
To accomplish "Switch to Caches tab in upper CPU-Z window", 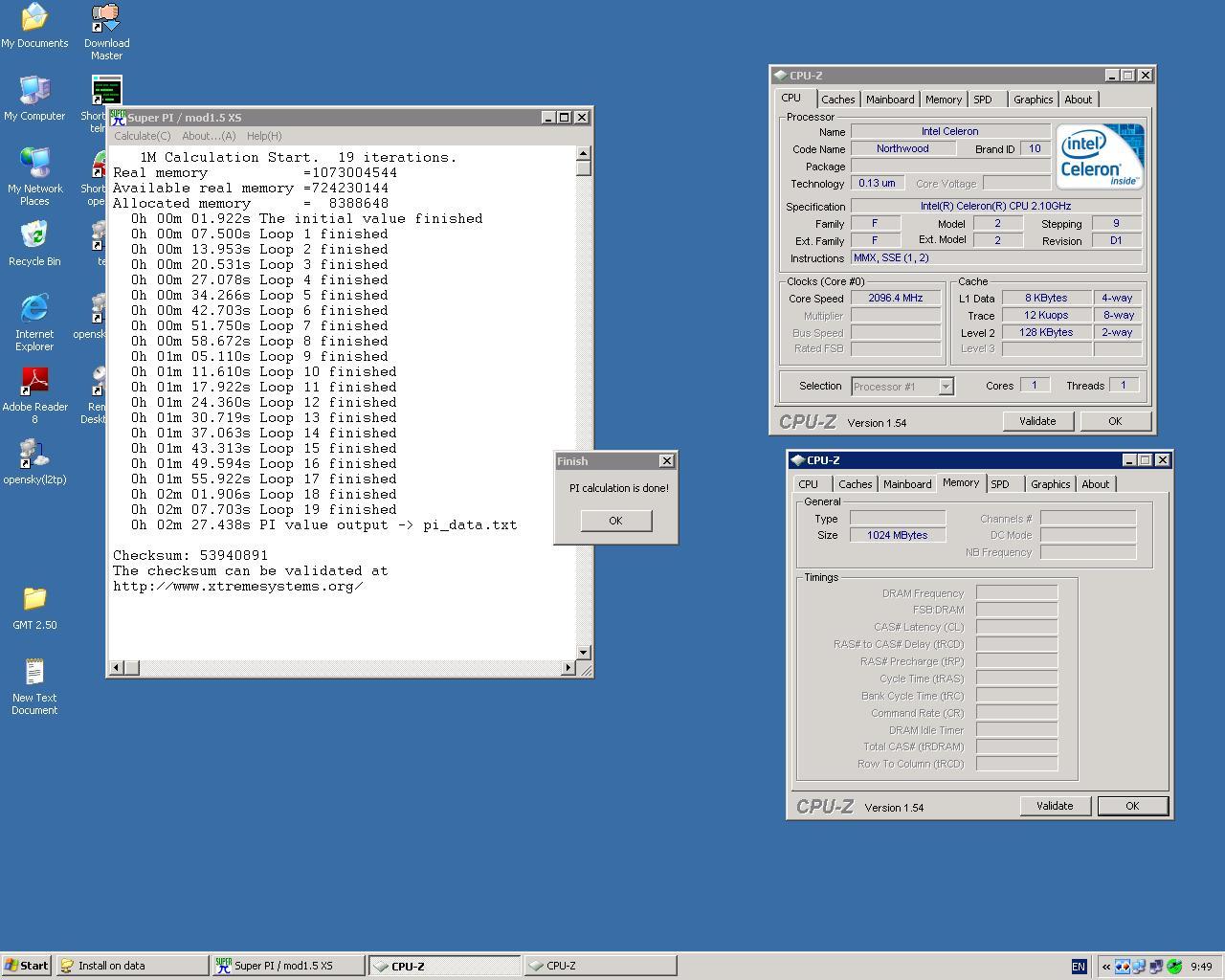I will 837,100.
